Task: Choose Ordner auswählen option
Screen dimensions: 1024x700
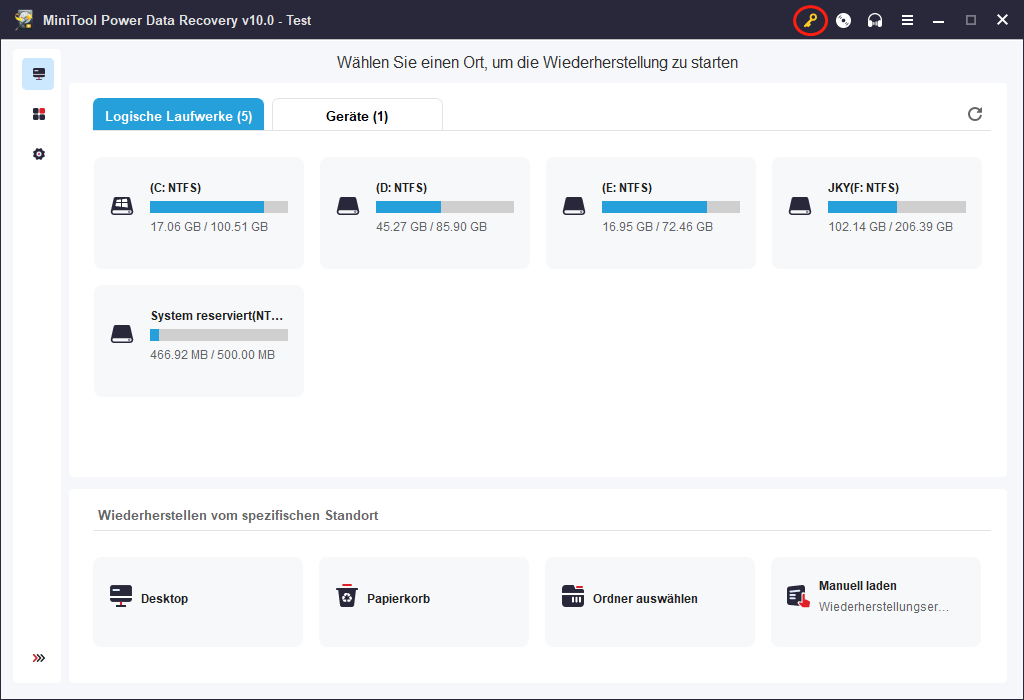Action: (x=650, y=601)
